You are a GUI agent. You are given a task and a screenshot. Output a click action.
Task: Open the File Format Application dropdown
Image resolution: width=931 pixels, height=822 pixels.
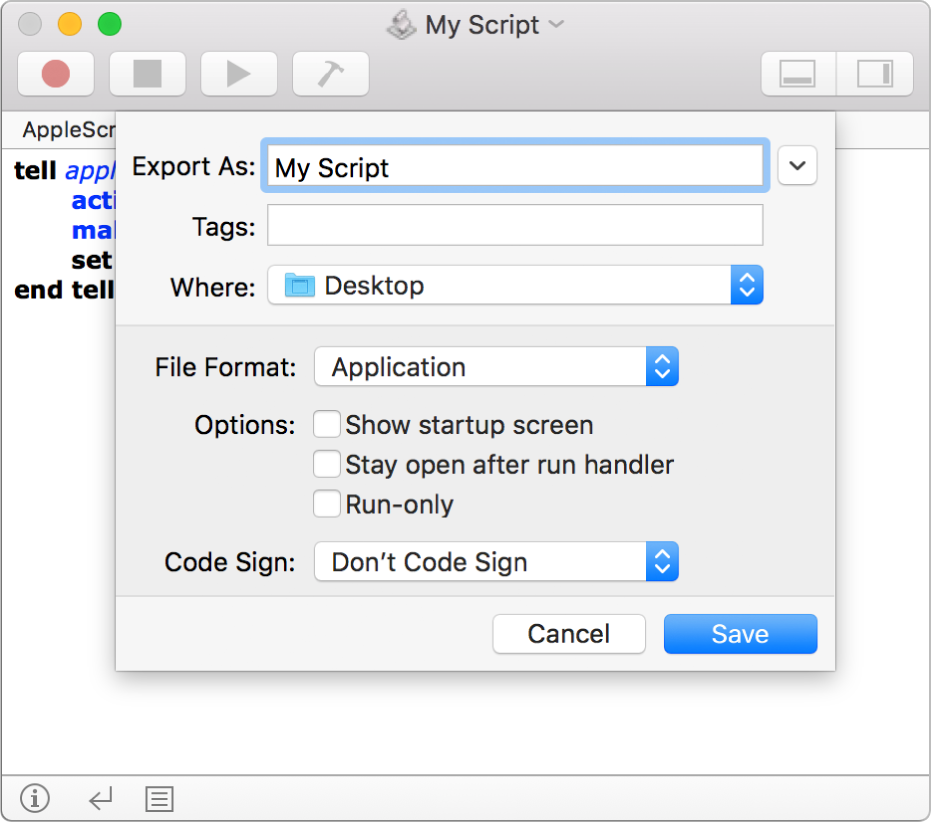coord(496,367)
